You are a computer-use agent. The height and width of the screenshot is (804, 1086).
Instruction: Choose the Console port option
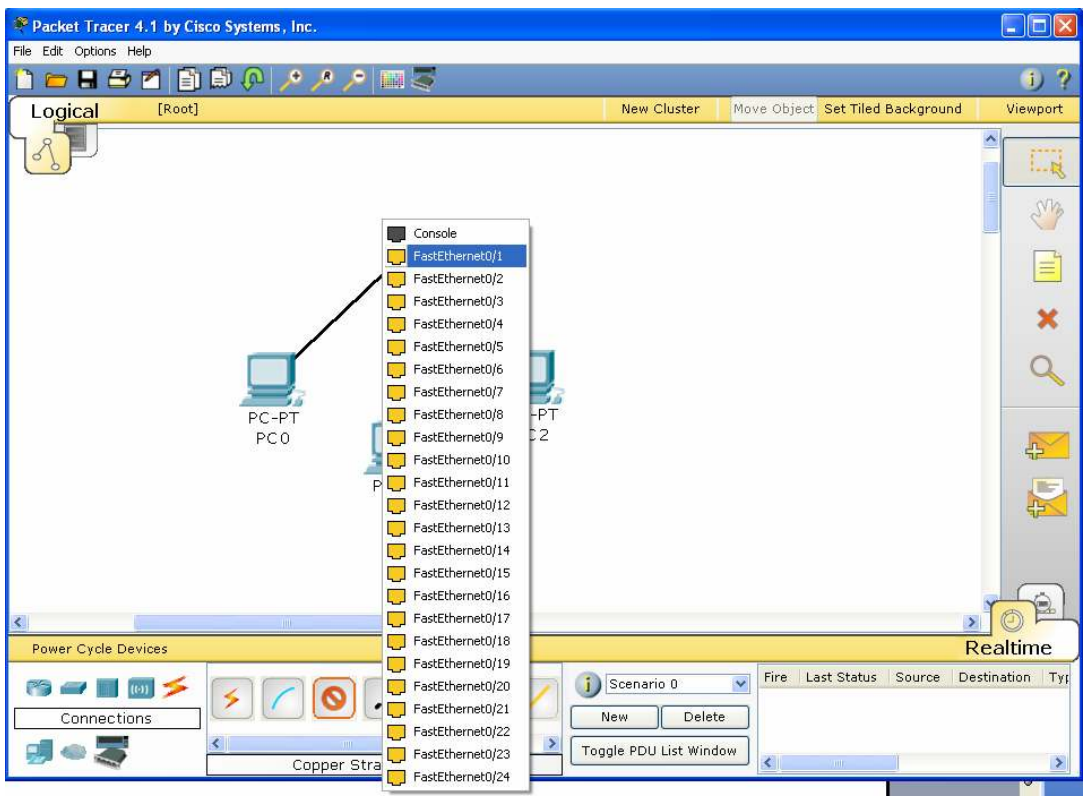[434, 233]
